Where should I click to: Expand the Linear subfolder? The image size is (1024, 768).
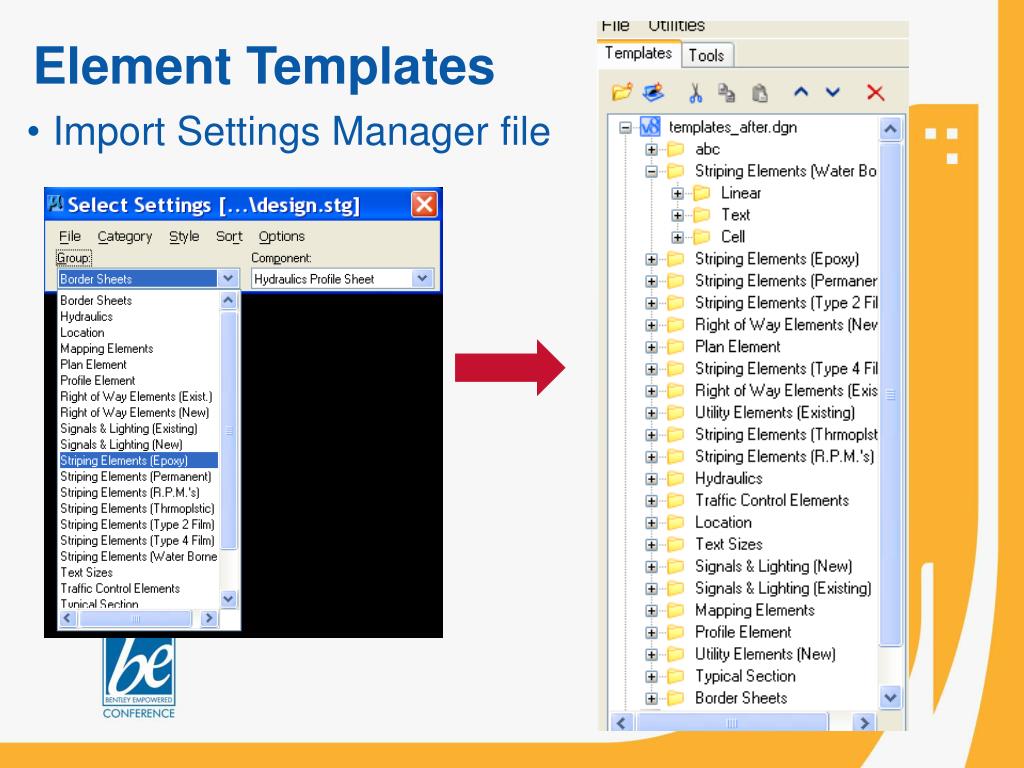(x=677, y=193)
